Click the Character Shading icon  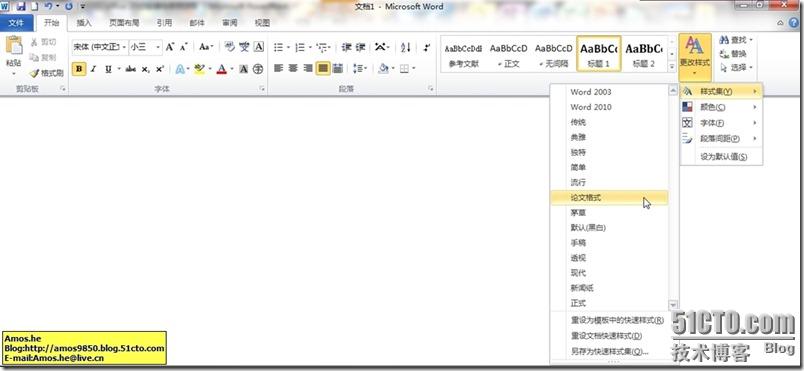point(244,69)
